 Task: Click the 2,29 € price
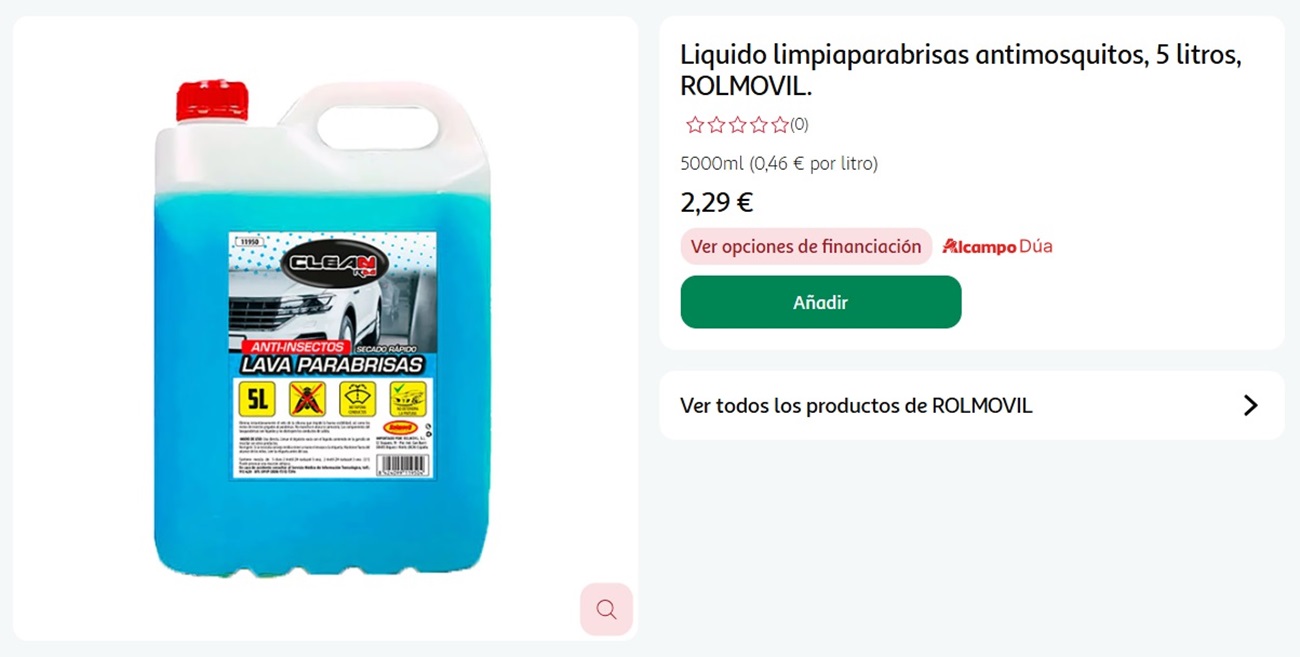pos(717,202)
